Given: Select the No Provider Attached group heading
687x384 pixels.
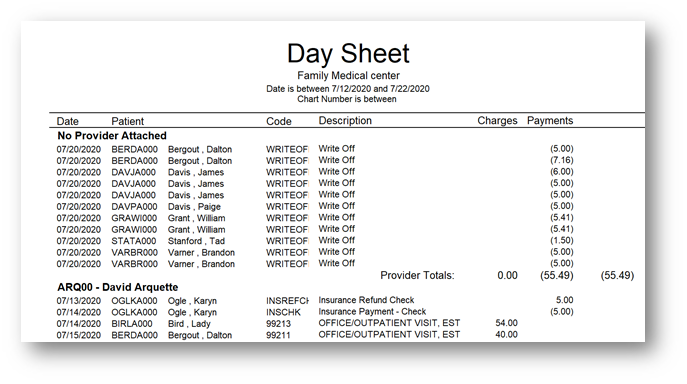Looking at the screenshot, I should pyautogui.click(x=112, y=135).
